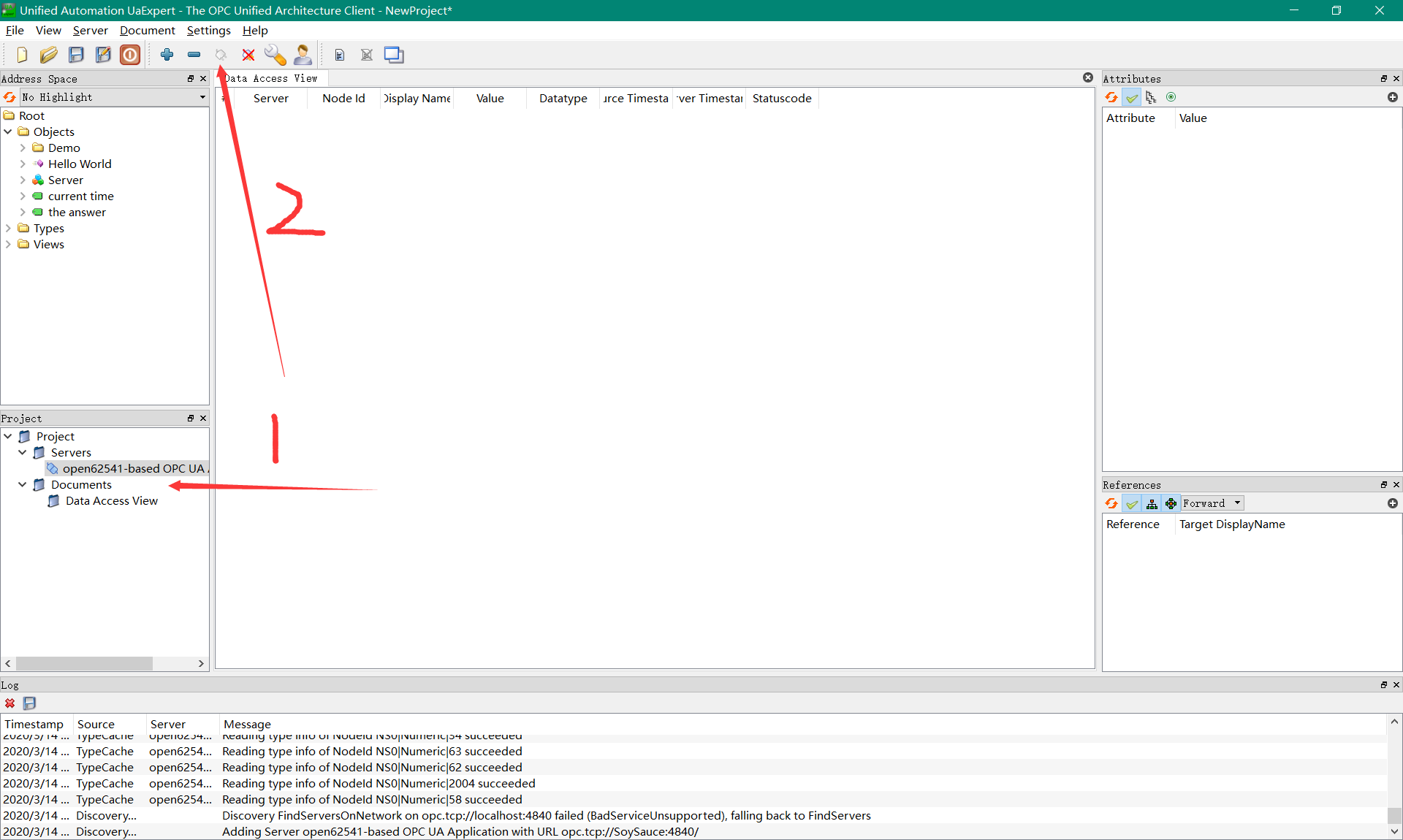The image size is (1403, 840).
Task: Click the Project panel horizontal scrollbar
Action: point(84,663)
